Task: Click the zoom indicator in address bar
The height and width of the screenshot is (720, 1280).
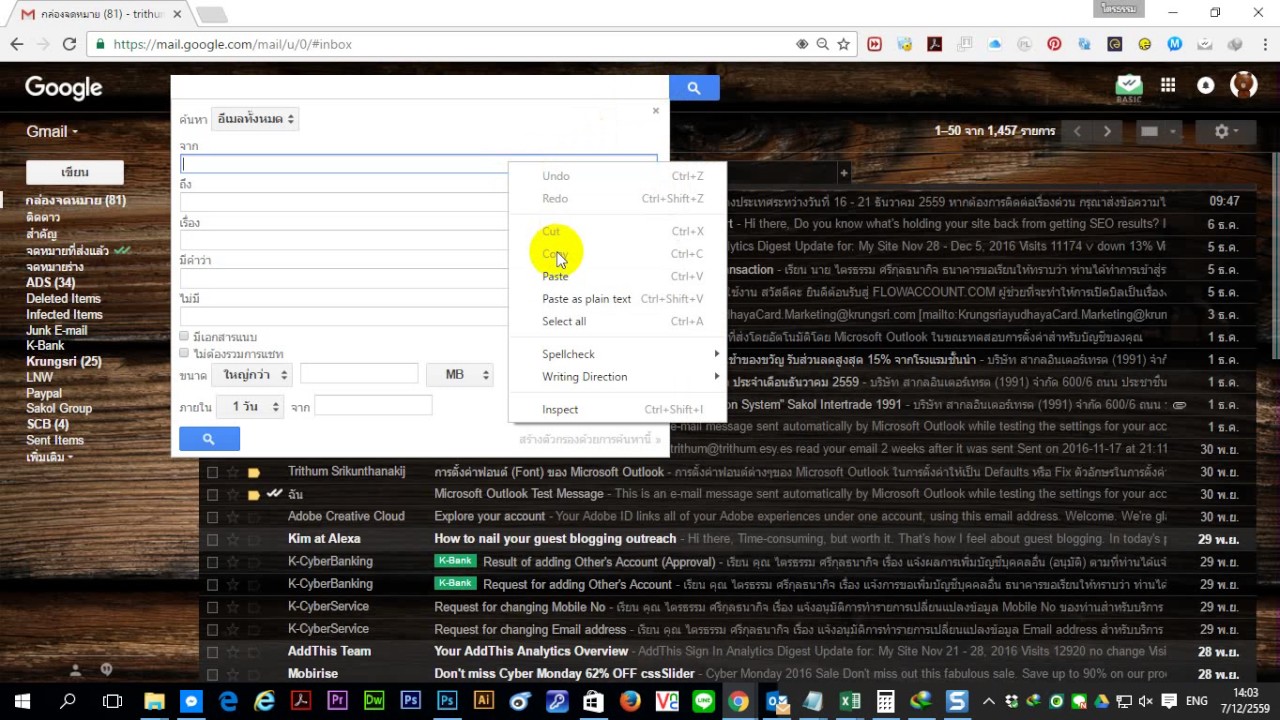Action: pyautogui.click(x=822, y=44)
